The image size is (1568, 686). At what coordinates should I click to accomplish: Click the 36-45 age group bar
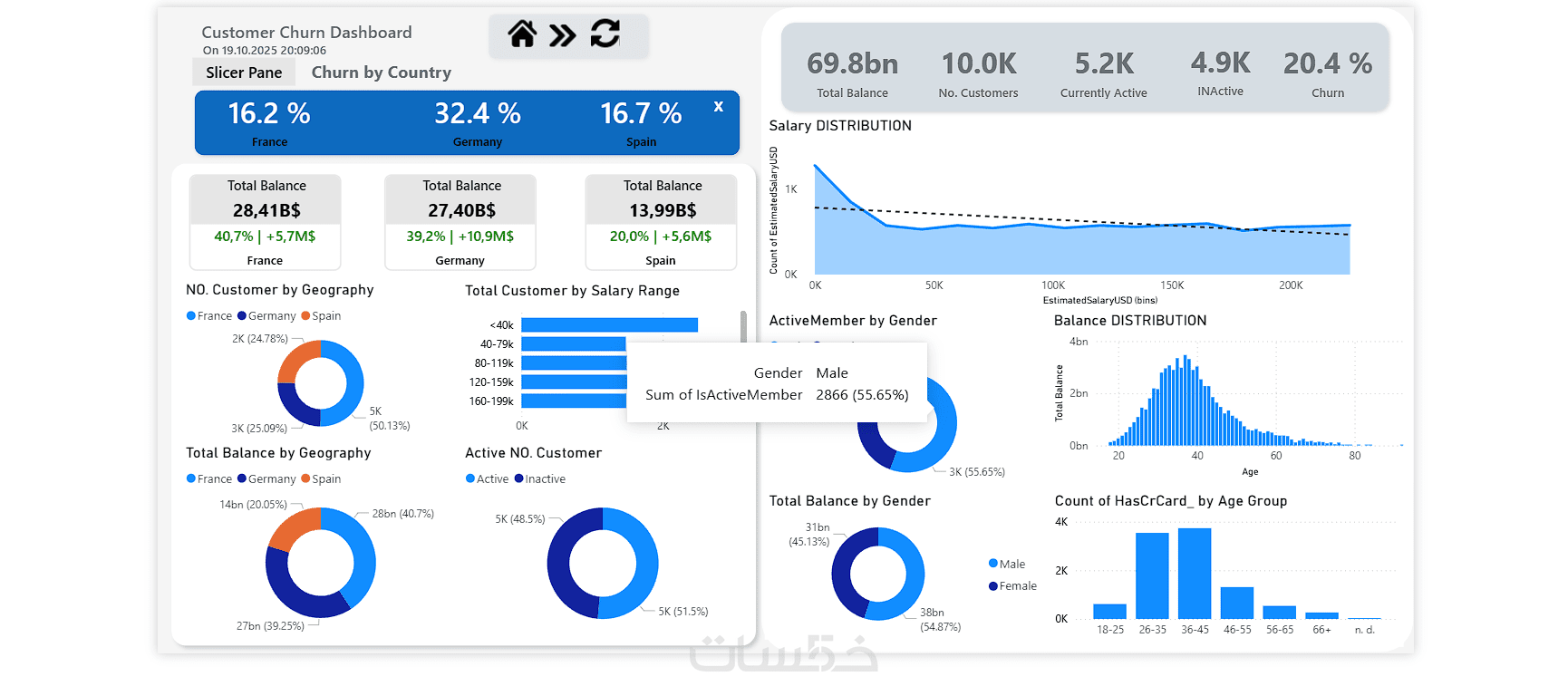(1195, 574)
